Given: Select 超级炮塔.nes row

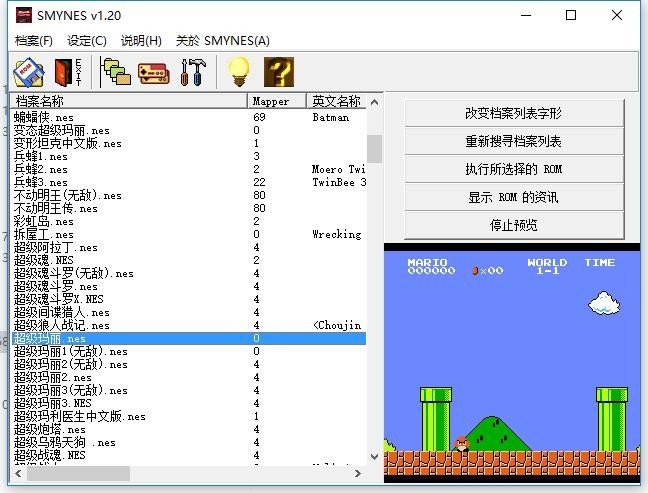Looking at the screenshot, I should coord(188,429).
